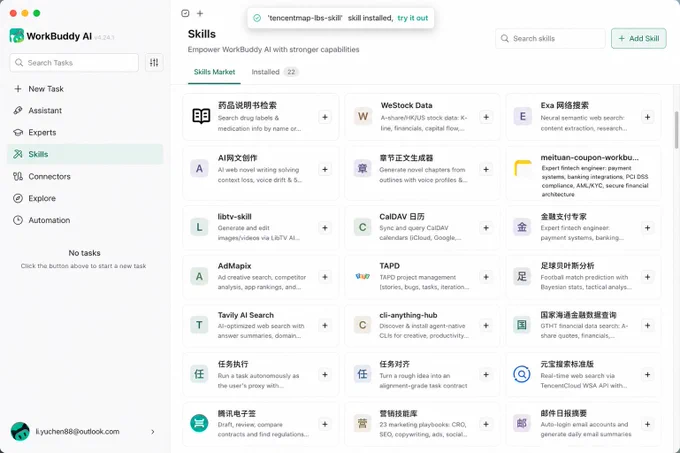Add the WeStock Data skill
The width and height of the screenshot is (680, 453).
tap(486, 117)
